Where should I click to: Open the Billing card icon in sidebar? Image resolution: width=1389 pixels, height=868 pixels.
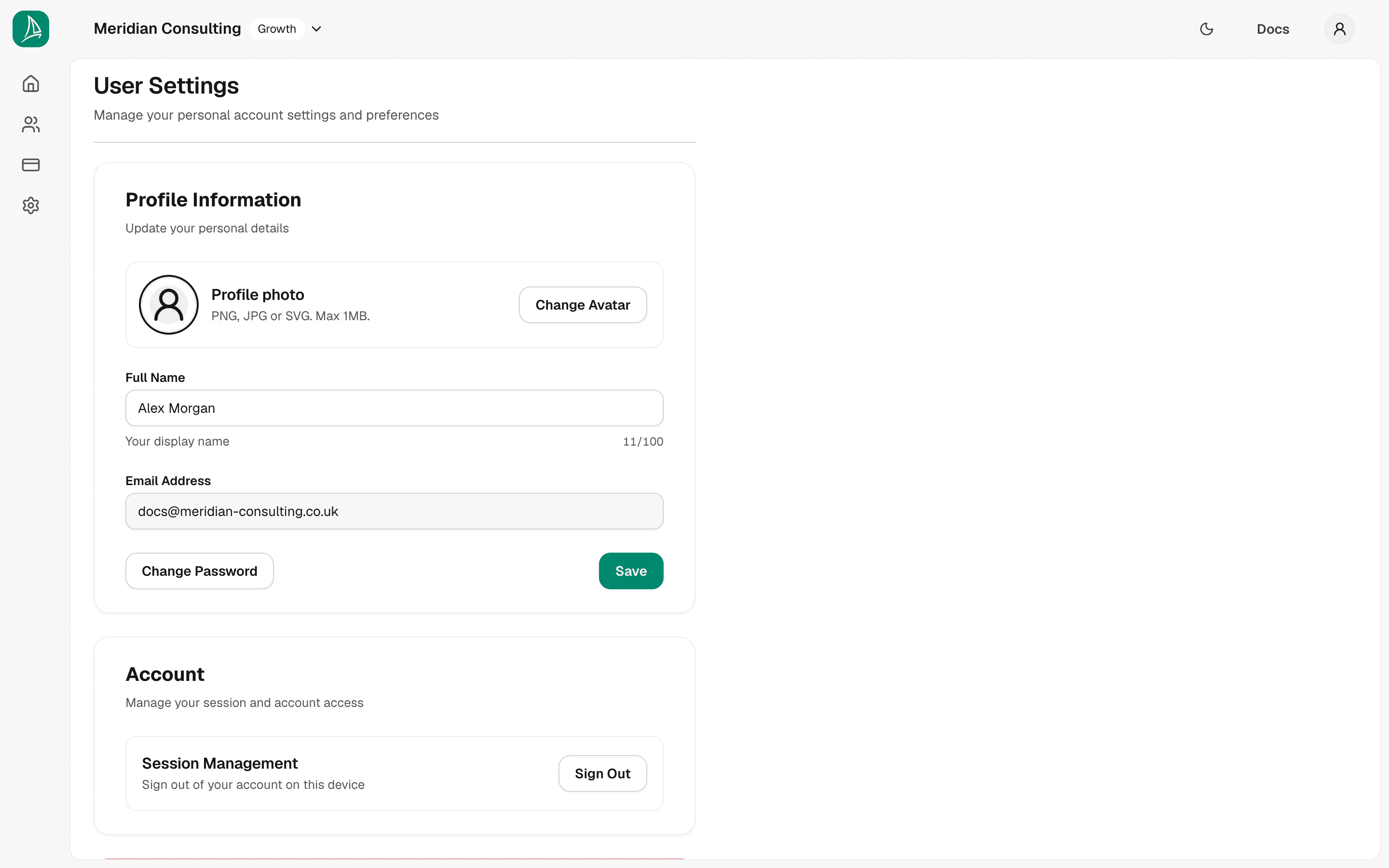point(31,165)
